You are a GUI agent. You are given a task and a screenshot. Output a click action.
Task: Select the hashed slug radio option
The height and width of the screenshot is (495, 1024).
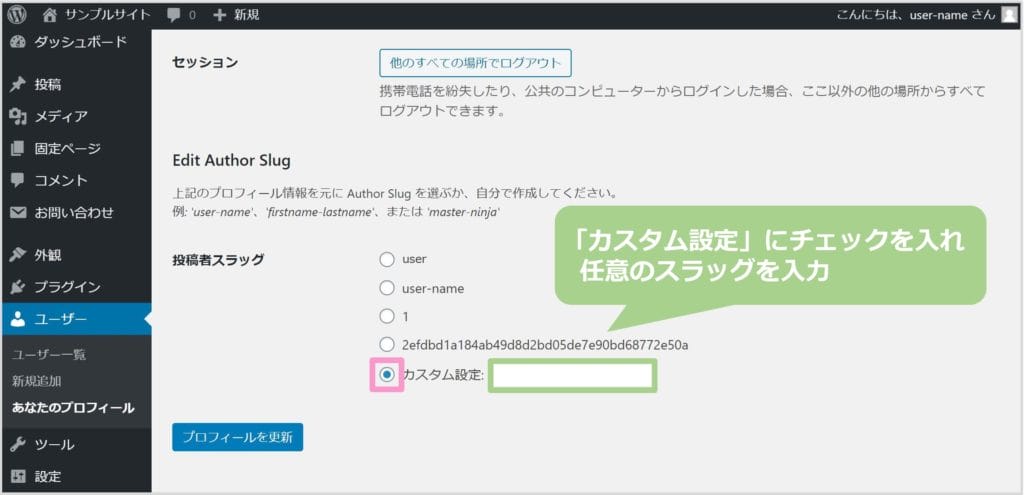click(387, 345)
